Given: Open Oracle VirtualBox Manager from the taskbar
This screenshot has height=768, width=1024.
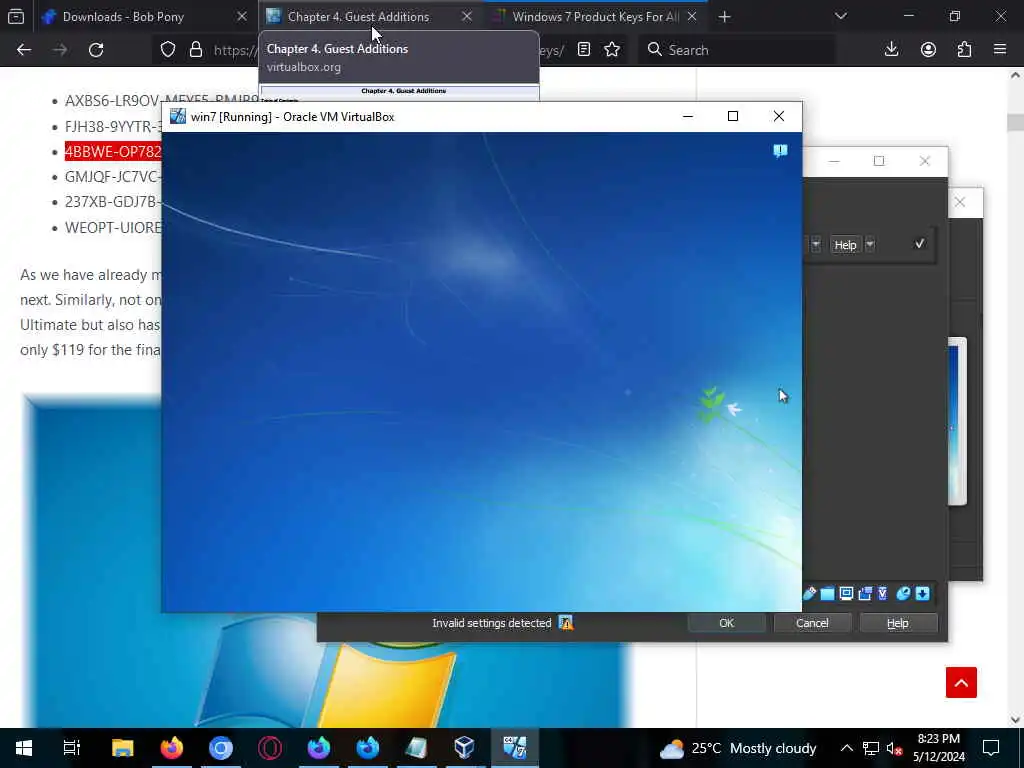Looking at the screenshot, I should (x=464, y=747).
